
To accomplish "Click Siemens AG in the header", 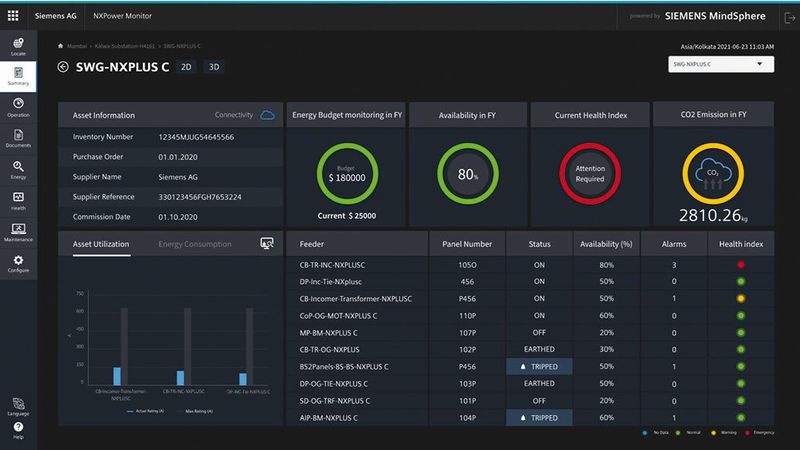I will pos(56,16).
